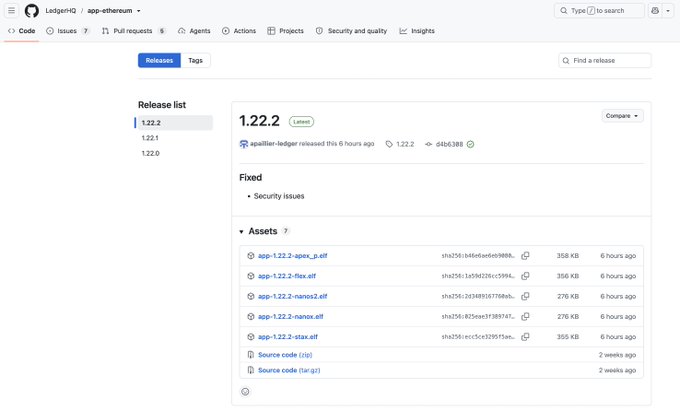
Task: Open the app-ethereum repository link
Action: click(110, 10)
